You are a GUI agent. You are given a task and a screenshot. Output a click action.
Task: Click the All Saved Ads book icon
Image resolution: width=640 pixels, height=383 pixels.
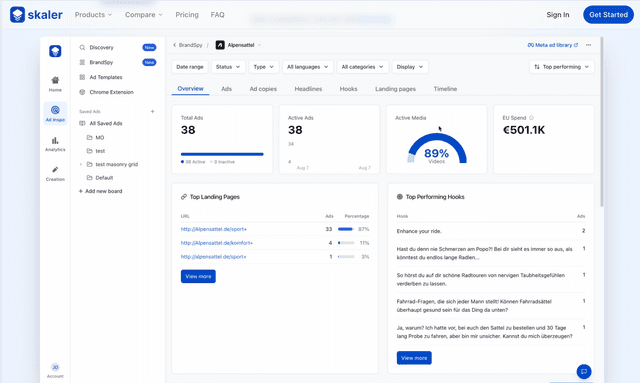point(82,123)
